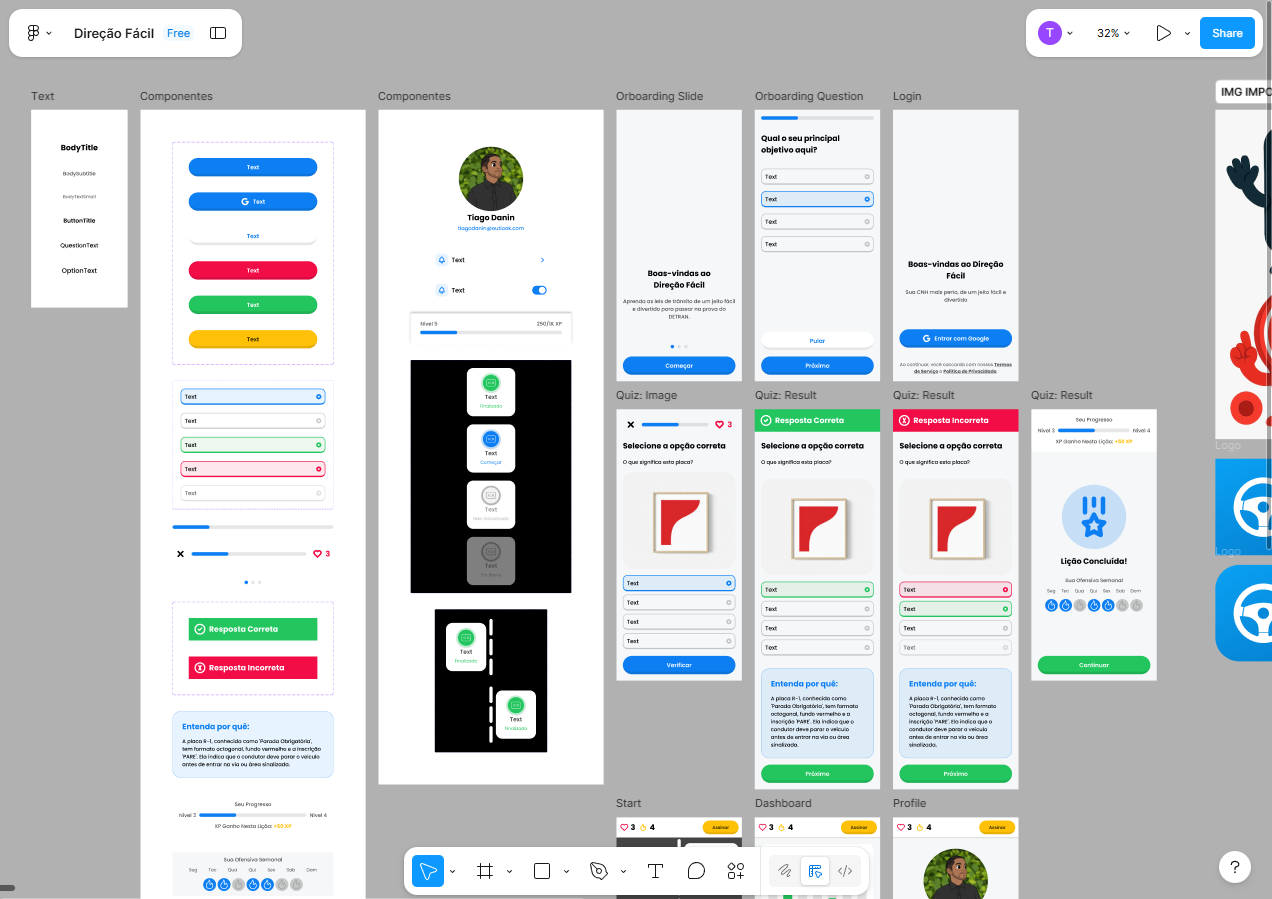Select the Quiz: Image frame label

click(x=646, y=395)
